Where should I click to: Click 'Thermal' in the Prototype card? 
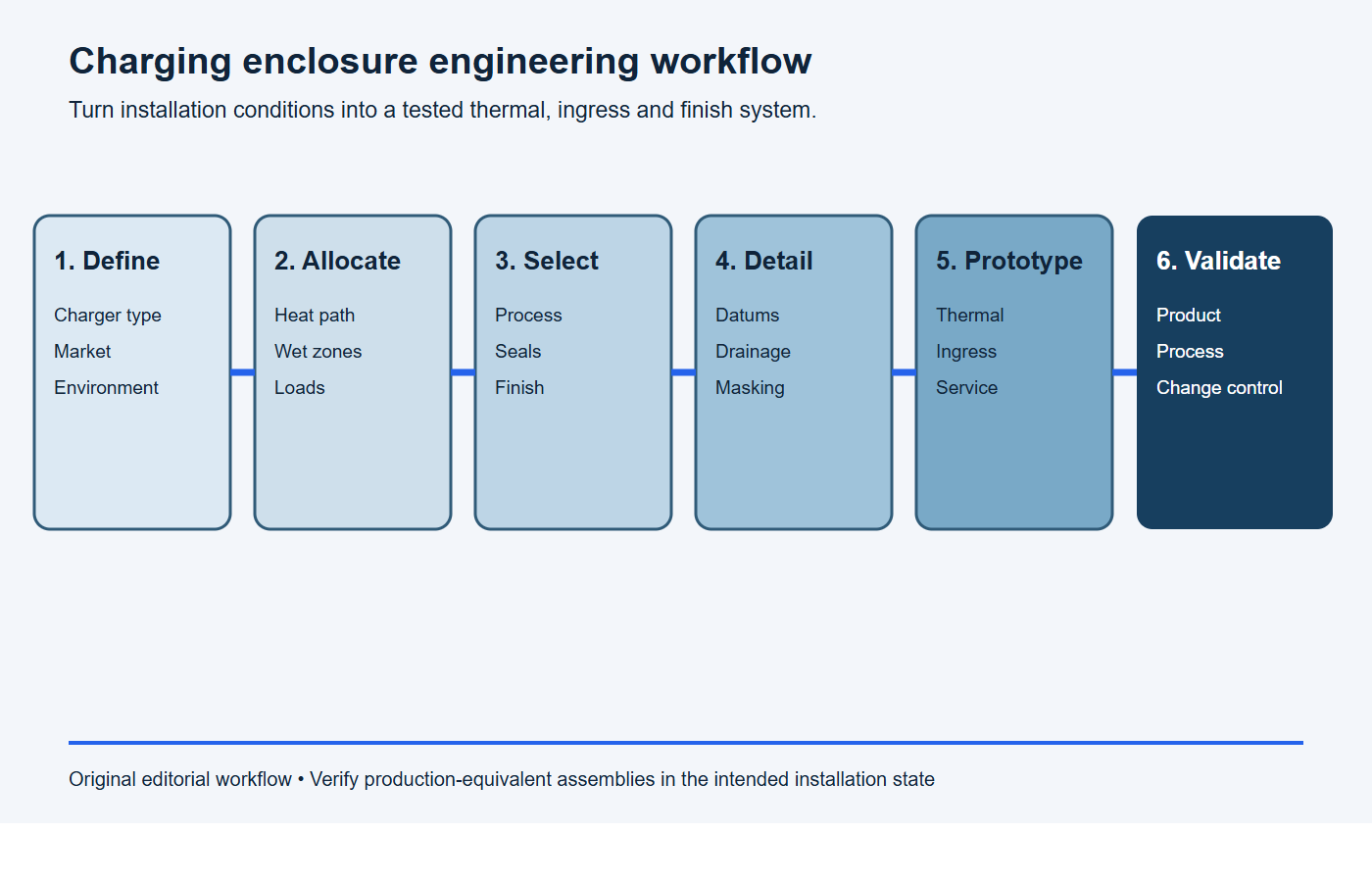(969, 316)
